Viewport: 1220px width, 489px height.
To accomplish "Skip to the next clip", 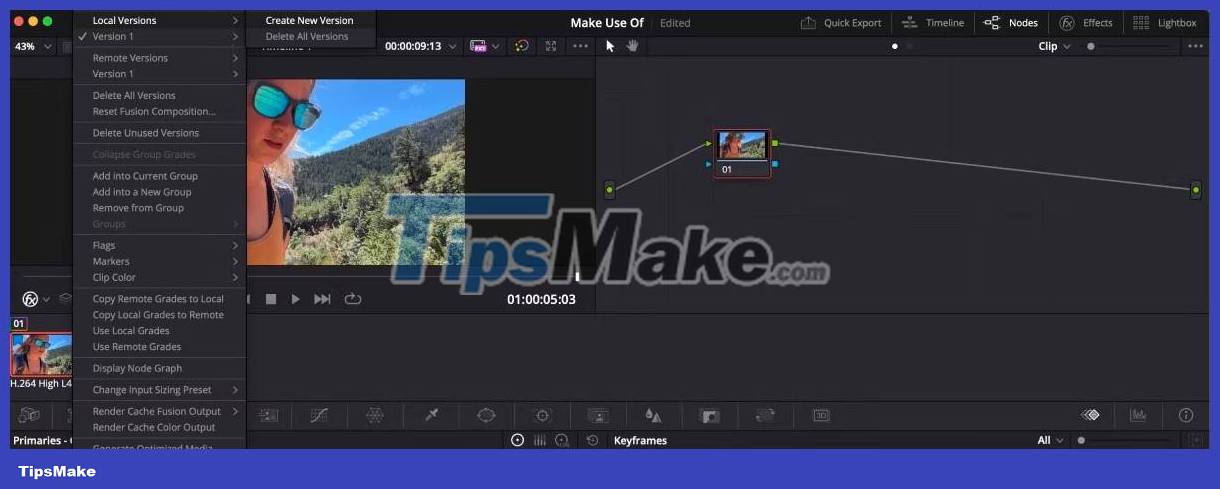I will pos(322,299).
